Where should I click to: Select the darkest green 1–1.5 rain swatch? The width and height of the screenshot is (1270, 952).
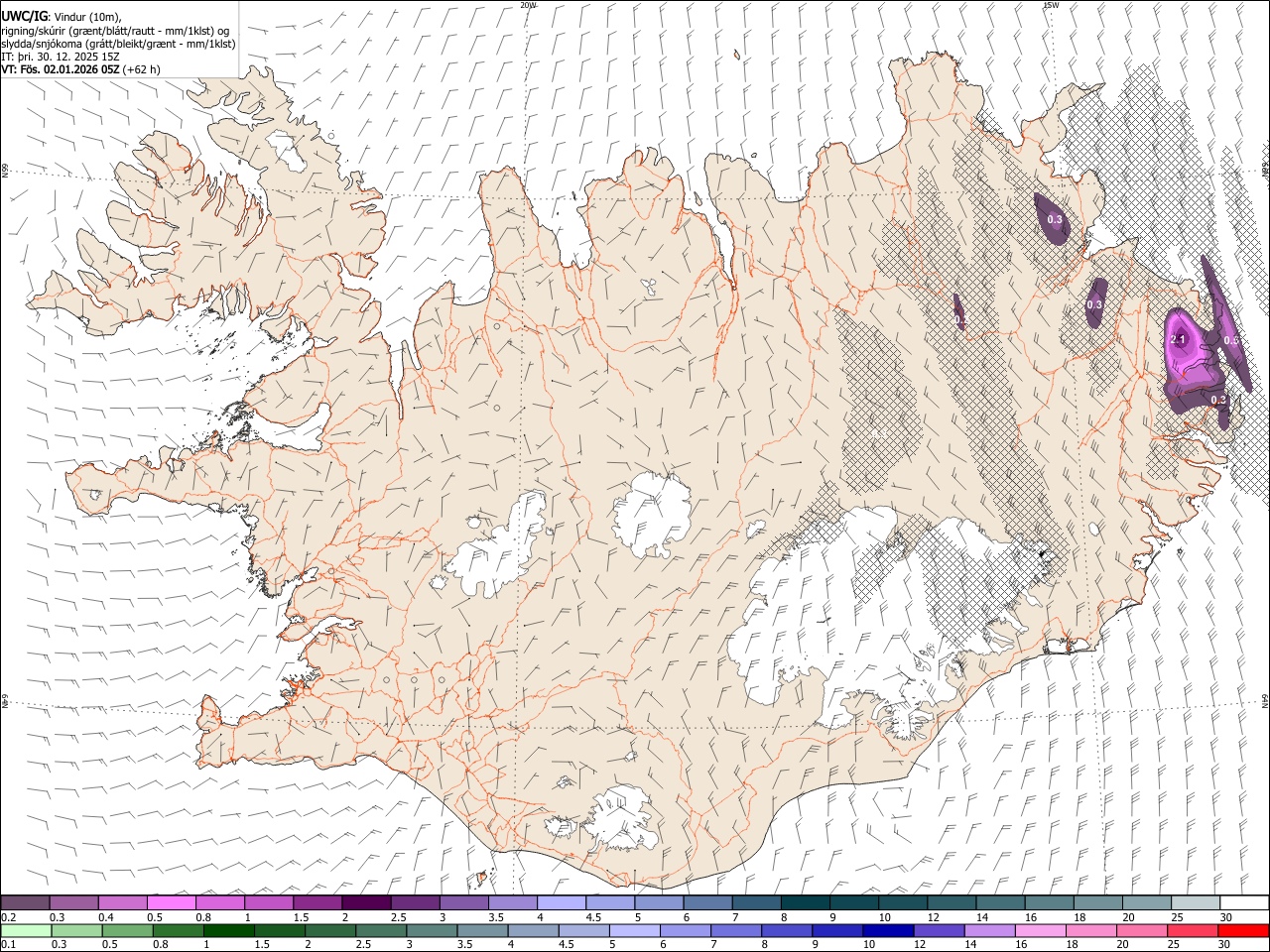click(229, 930)
